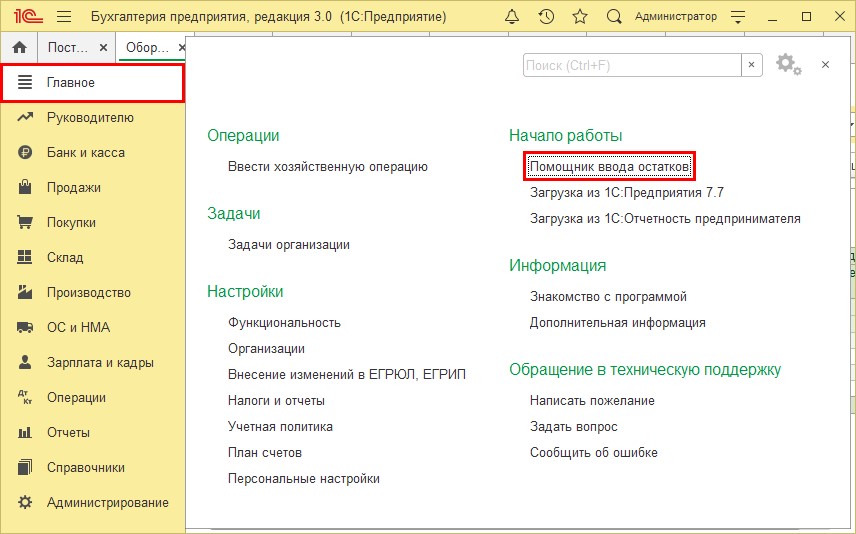This screenshot has width=856, height=534.
Task: Switch to the Пост... tab
Action: coord(68,48)
